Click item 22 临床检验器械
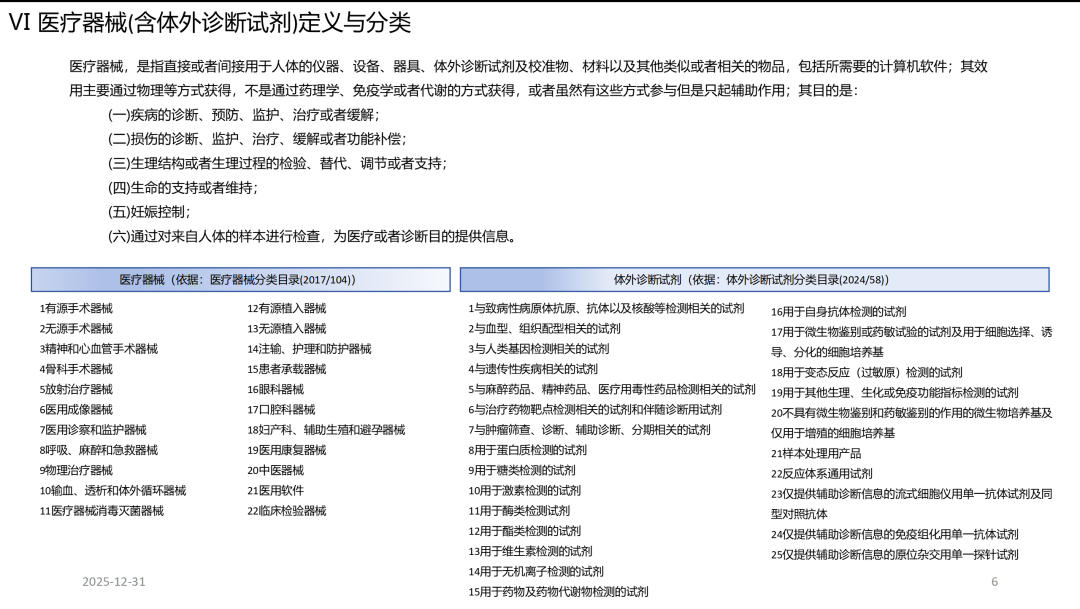 click(286, 511)
